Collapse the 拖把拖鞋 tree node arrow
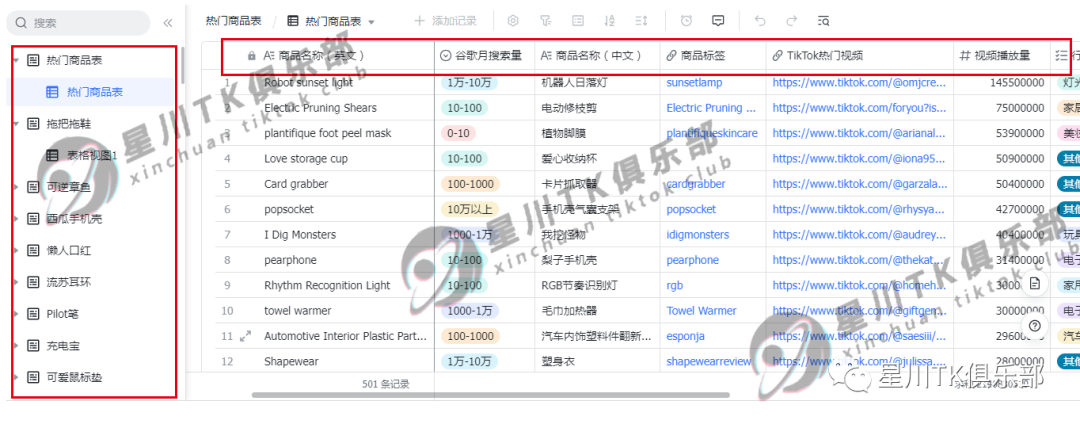The width and height of the screenshot is (1080, 424). (16, 124)
